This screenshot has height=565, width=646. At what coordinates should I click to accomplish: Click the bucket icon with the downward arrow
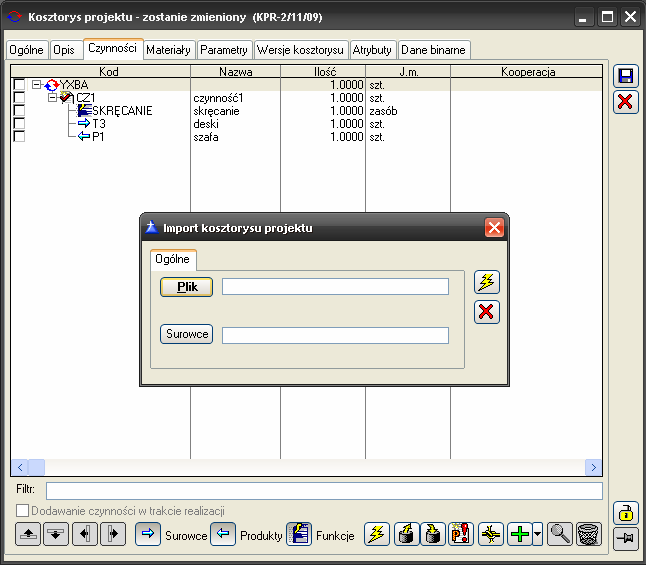(433, 534)
